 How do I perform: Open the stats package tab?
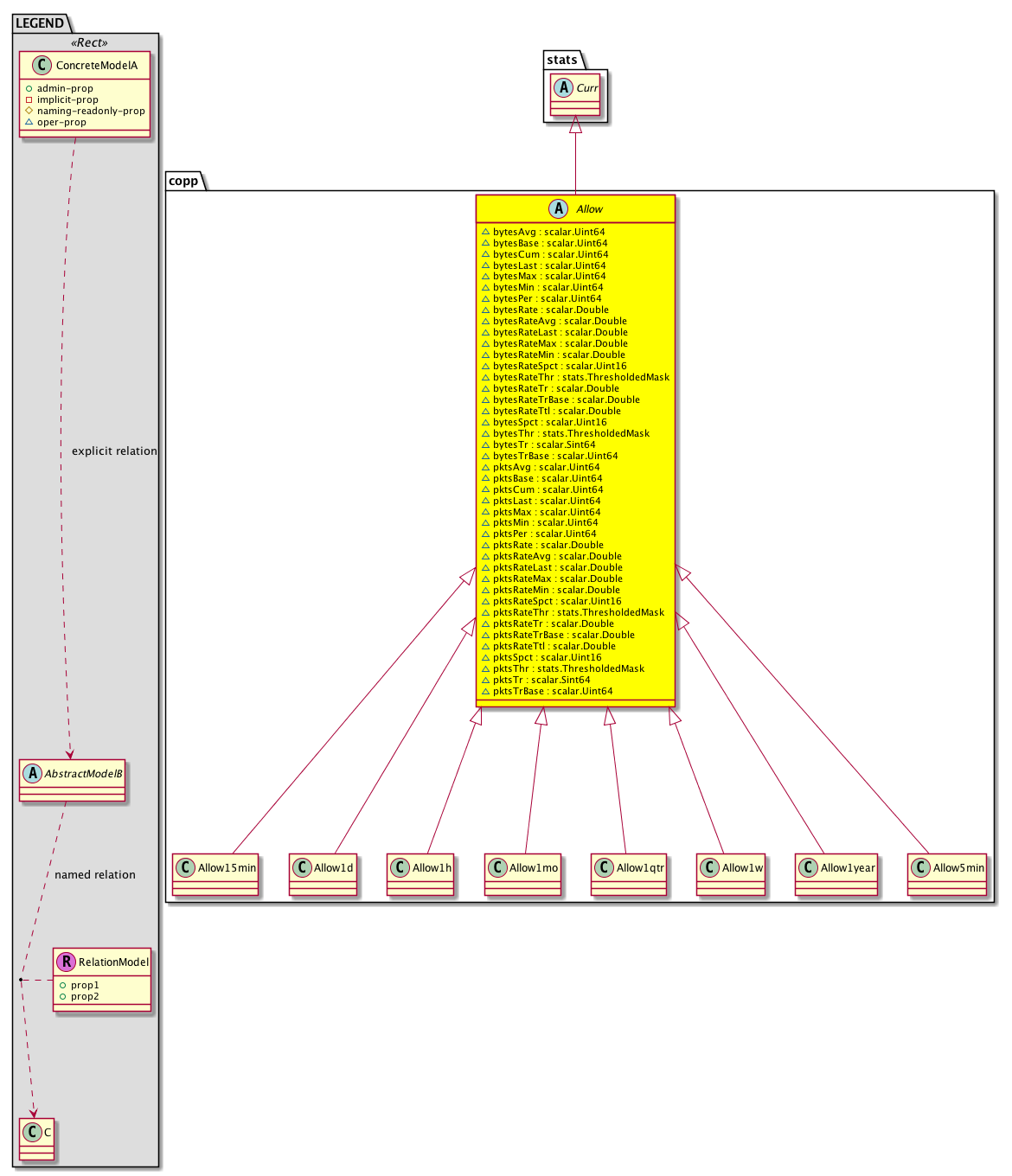click(x=562, y=60)
